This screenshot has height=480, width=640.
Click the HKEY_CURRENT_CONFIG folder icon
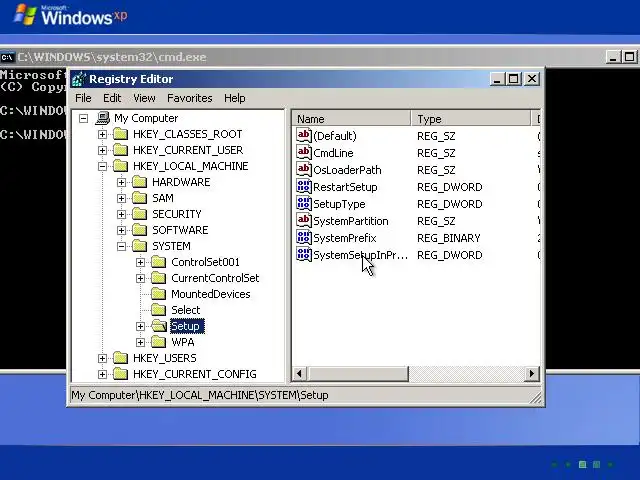pos(120,374)
